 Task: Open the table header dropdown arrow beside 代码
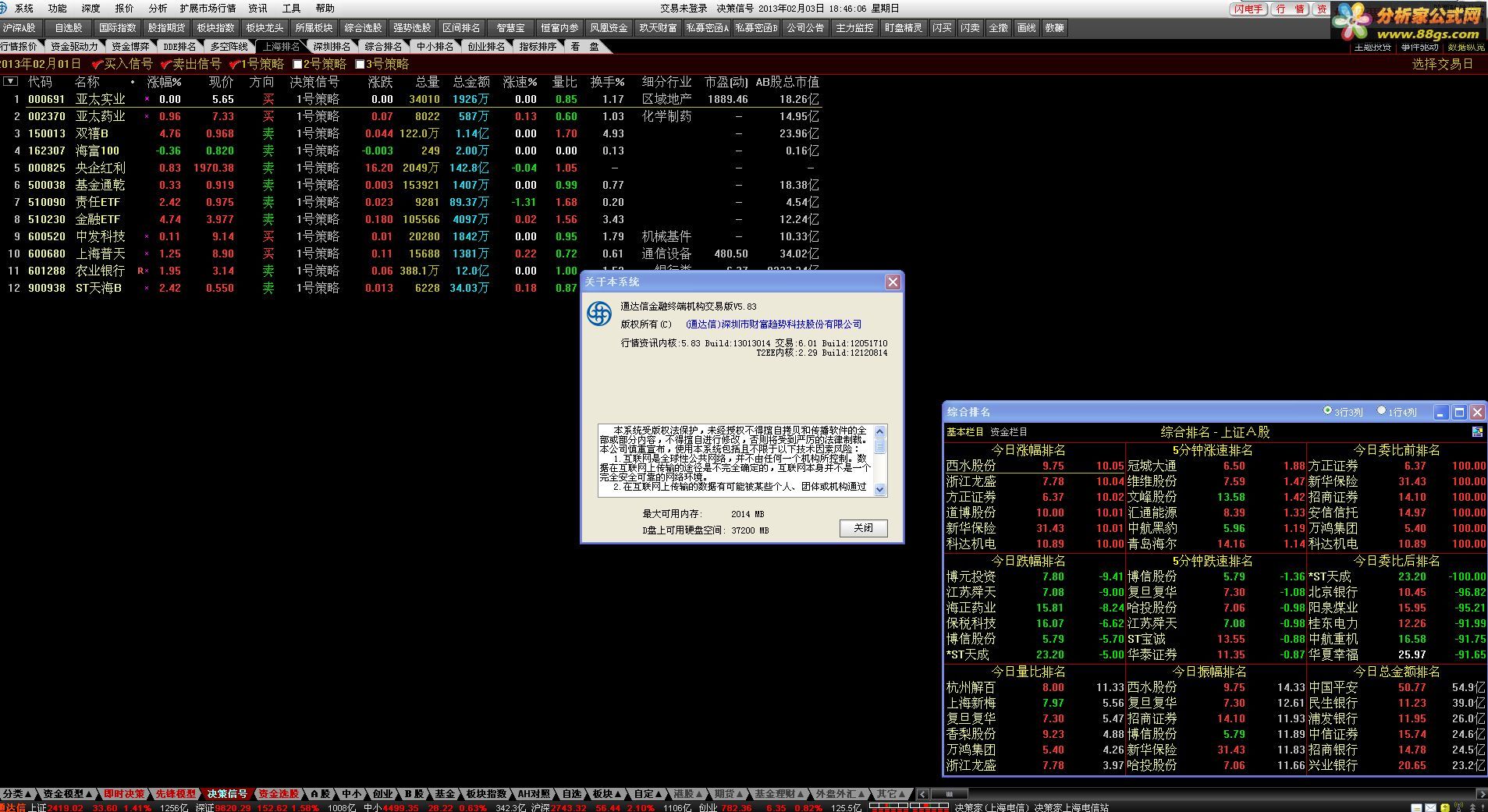pyautogui.click(x=10, y=81)
